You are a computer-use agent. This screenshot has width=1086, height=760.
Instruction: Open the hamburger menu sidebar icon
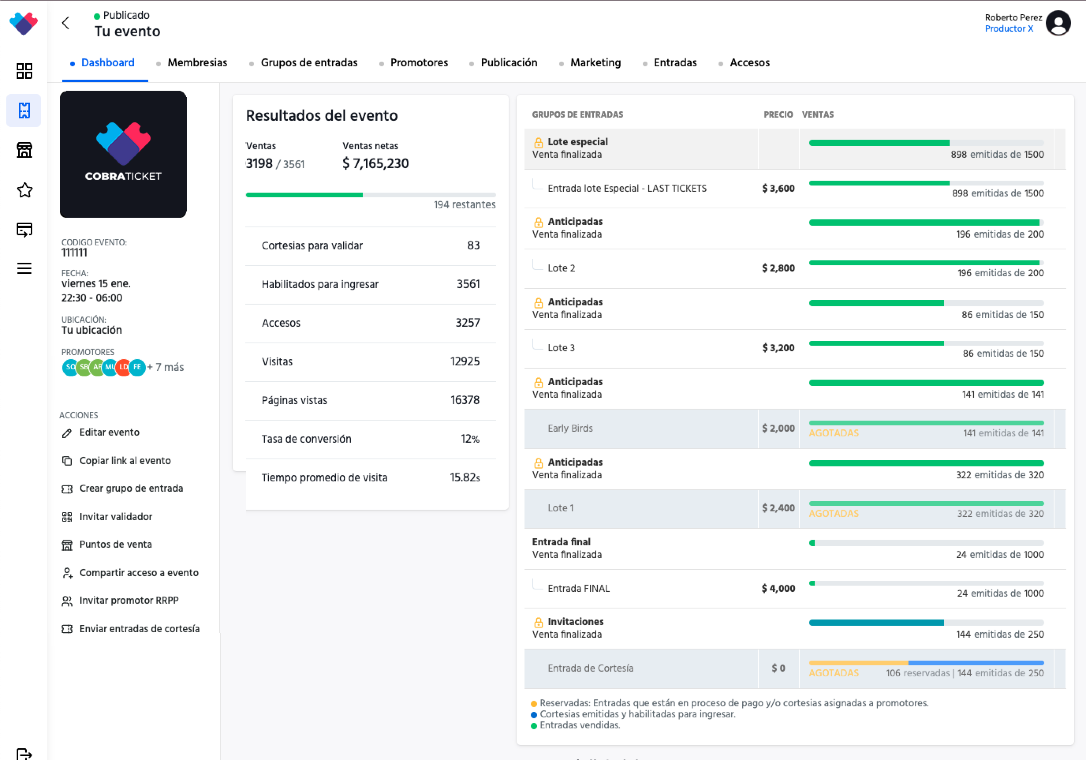click(x=24, y=269)
